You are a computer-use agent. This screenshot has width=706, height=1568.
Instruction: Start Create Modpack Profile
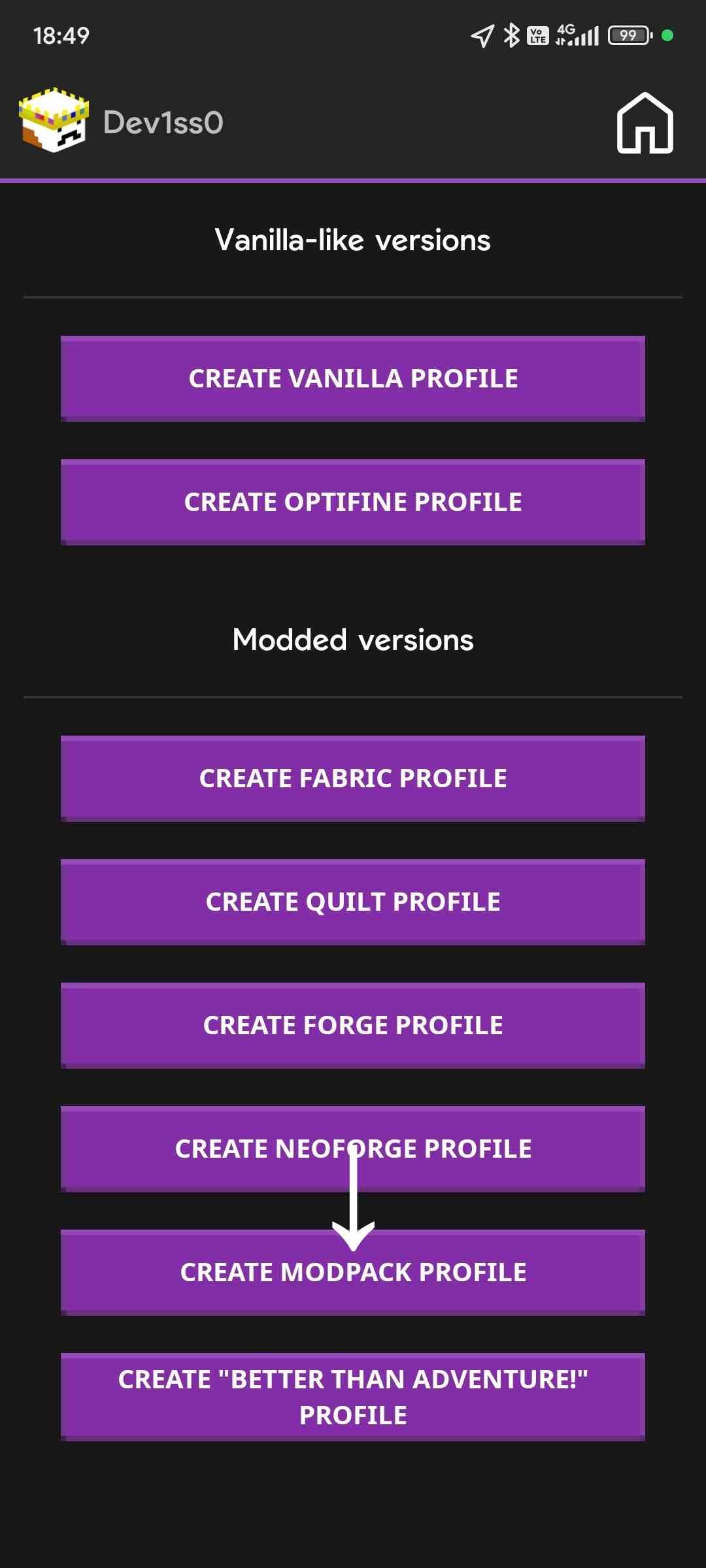pos(353,1272)
